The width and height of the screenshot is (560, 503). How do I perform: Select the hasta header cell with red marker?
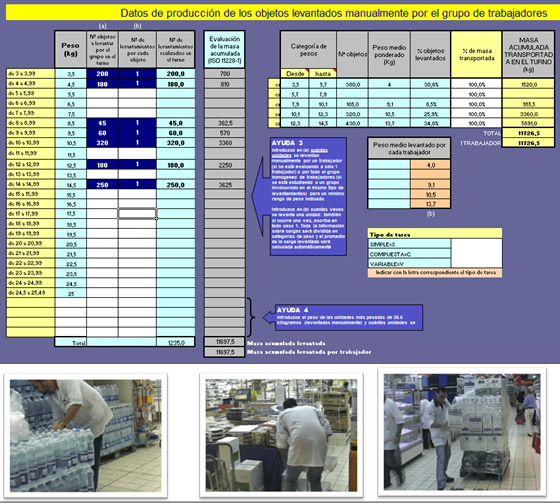[322, 73]
